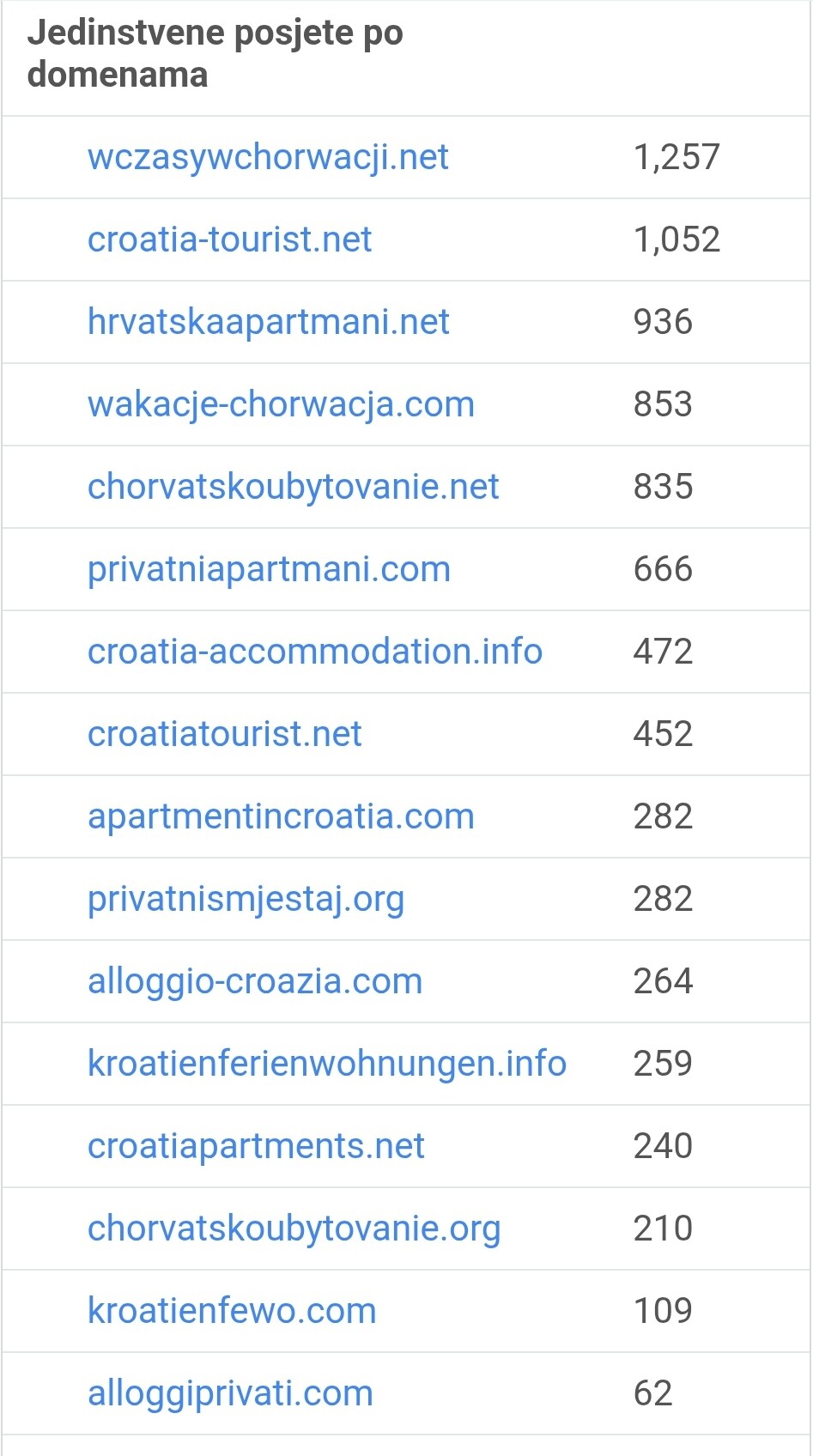Open apartmentincroatia.com domain link
This screenshot has height=1456, width=813.
click(x=281, y=816)
